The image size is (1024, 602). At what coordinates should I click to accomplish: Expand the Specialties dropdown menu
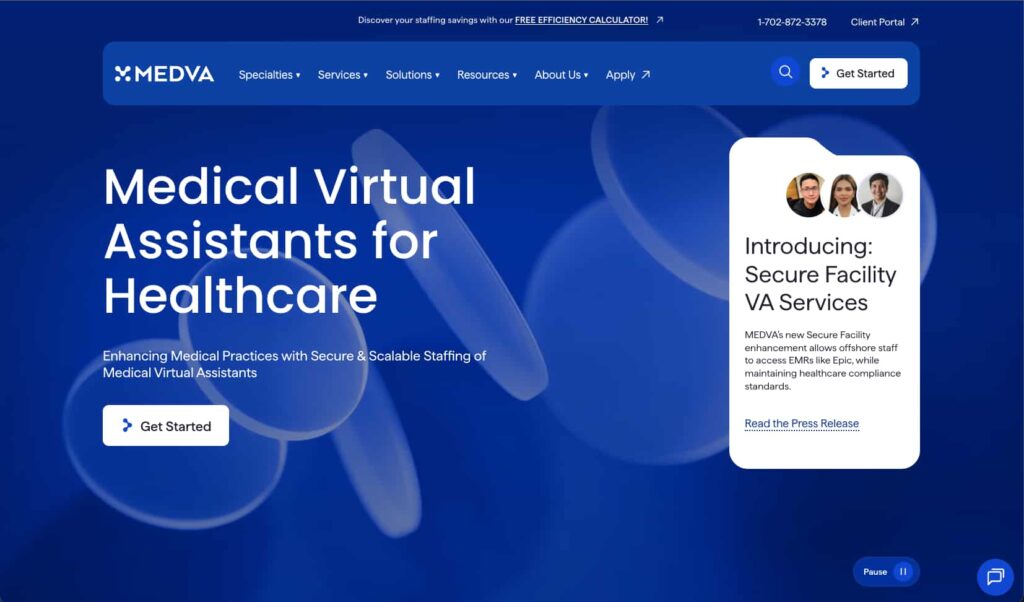point(269,75)
